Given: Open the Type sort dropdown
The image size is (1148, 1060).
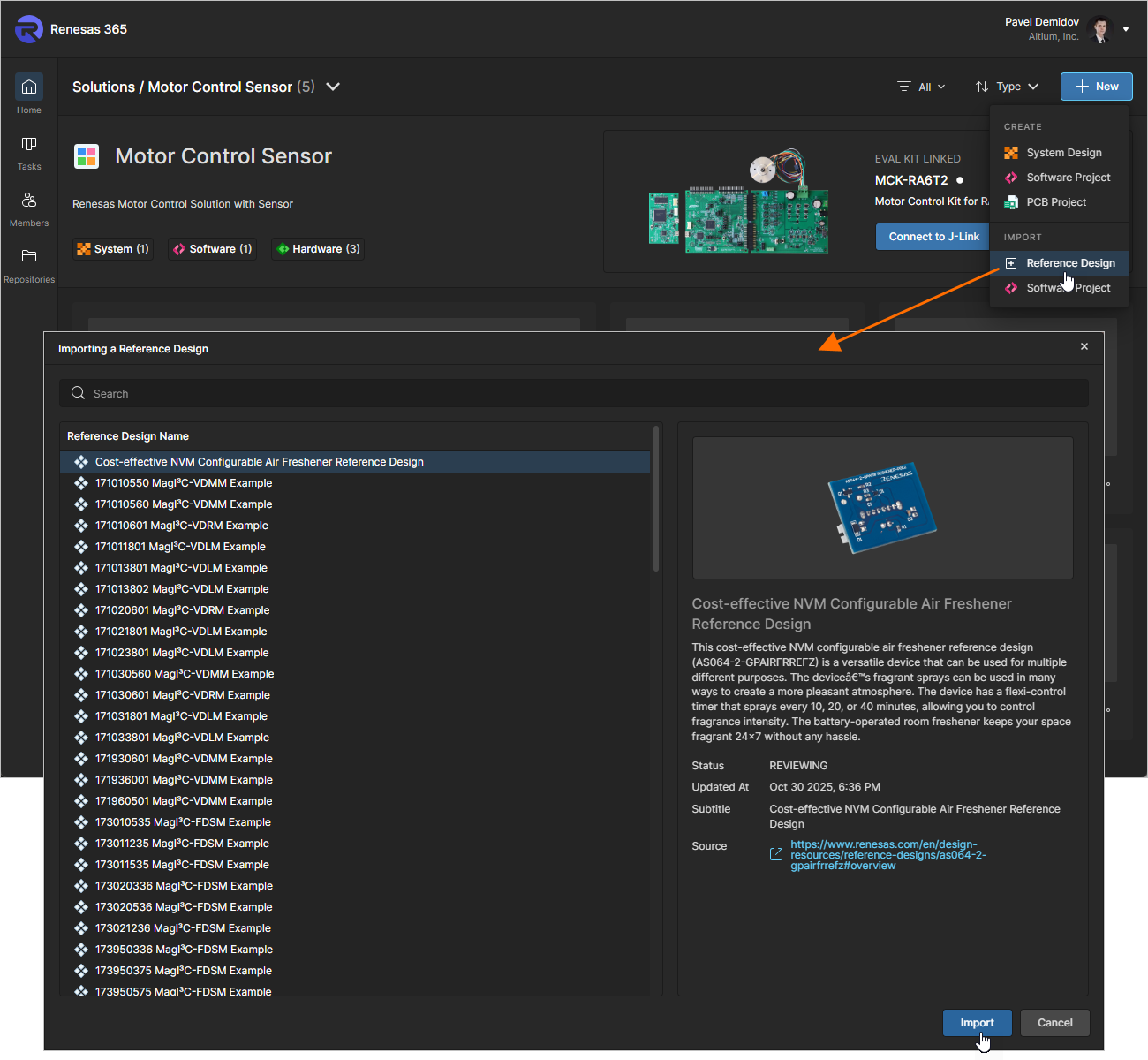Looking at the screenshot, I should (x=1007, y=87).
